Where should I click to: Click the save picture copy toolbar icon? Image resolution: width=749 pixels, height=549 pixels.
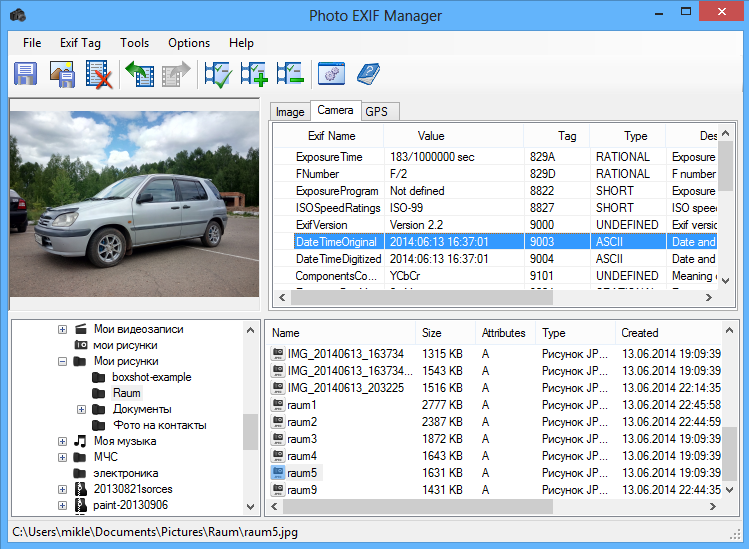[x=62, y=74]
